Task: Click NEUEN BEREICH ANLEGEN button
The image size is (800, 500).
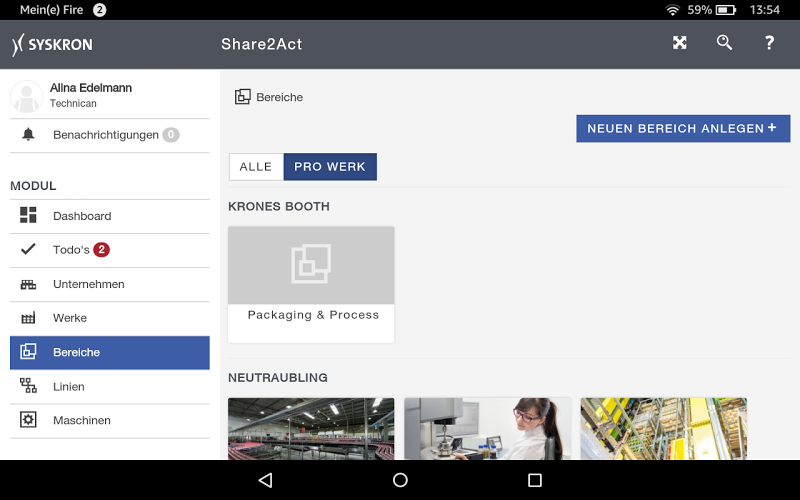Action: point(683,129)
